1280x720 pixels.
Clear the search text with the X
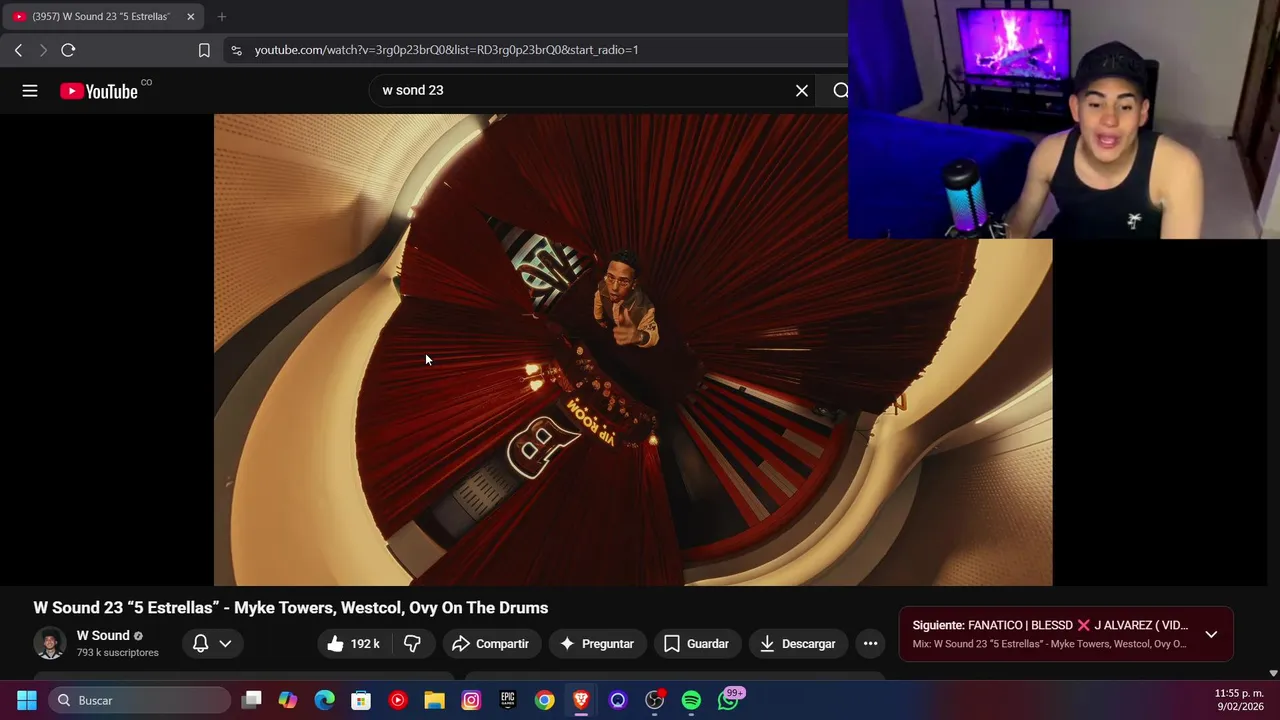(x=802, y=90)
